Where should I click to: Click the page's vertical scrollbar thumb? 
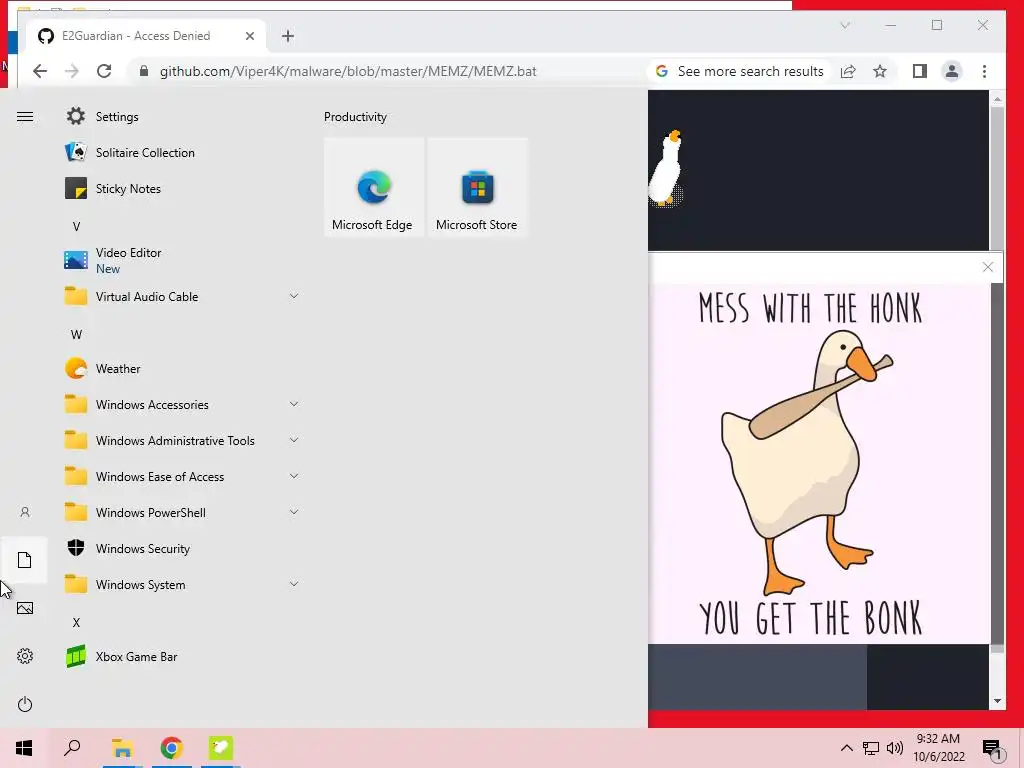(997, 178)
